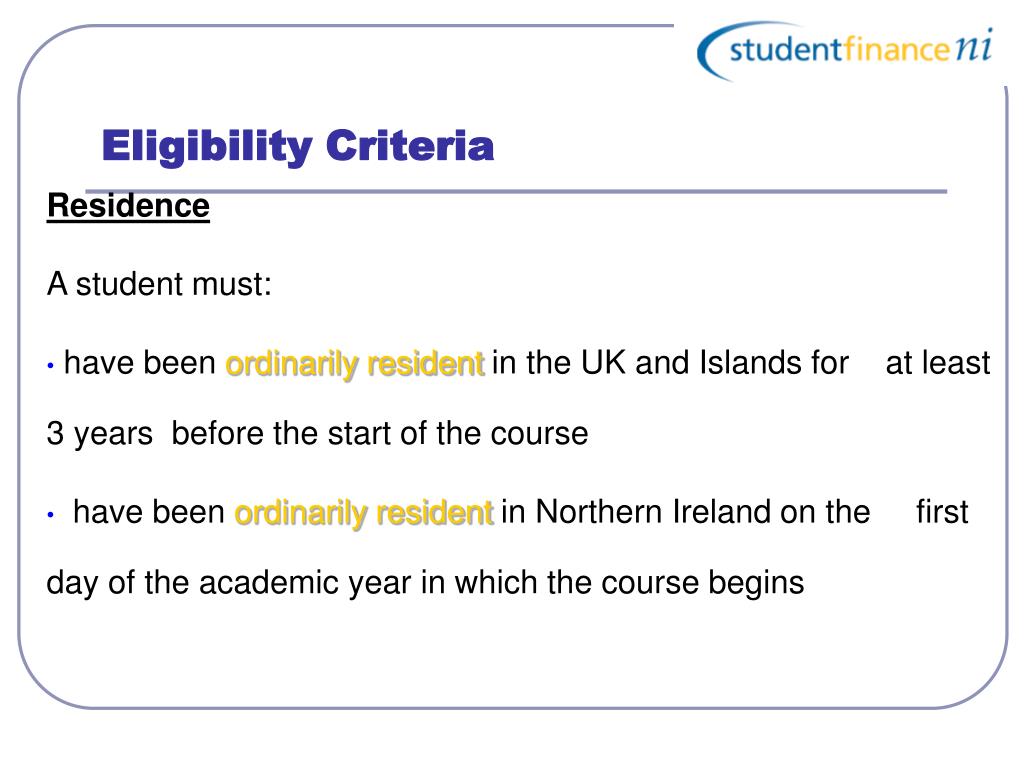Screen dimensions: 1024x768
Task: Click the horizontal rule under title
Action: pos(516,191)
